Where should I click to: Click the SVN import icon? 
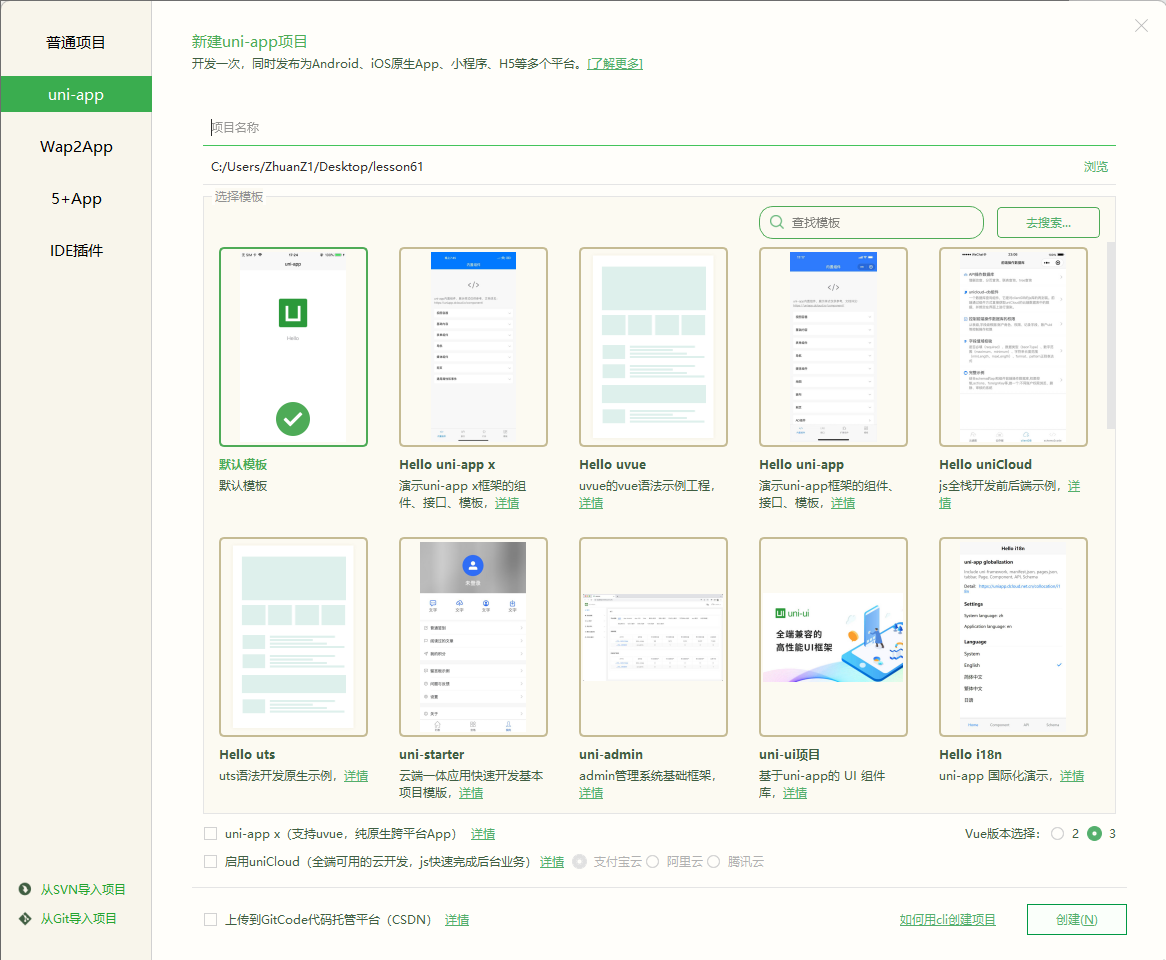[x=25, y=889]
